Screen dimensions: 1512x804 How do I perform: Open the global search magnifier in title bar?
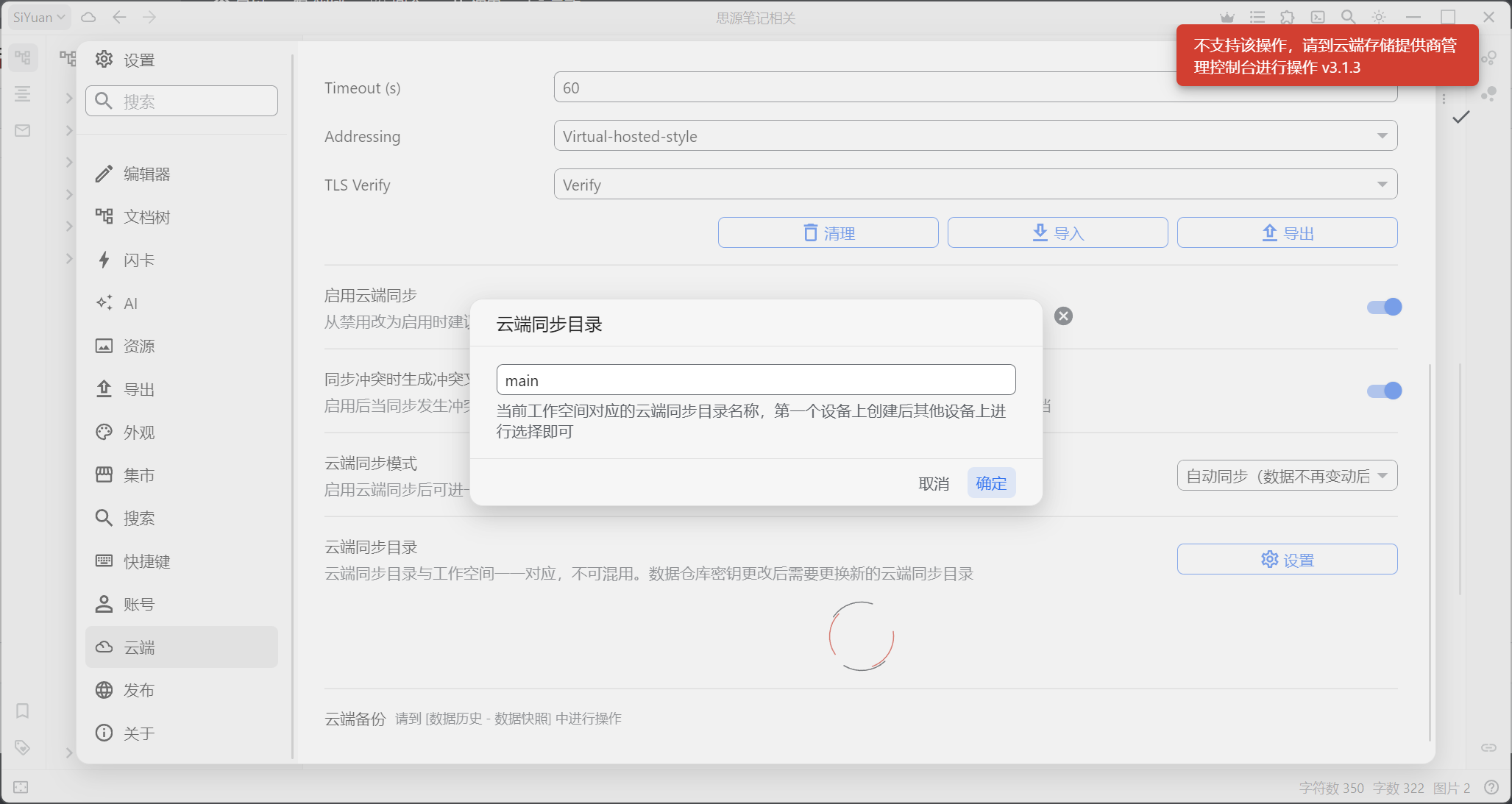[x=1348, y=17]
